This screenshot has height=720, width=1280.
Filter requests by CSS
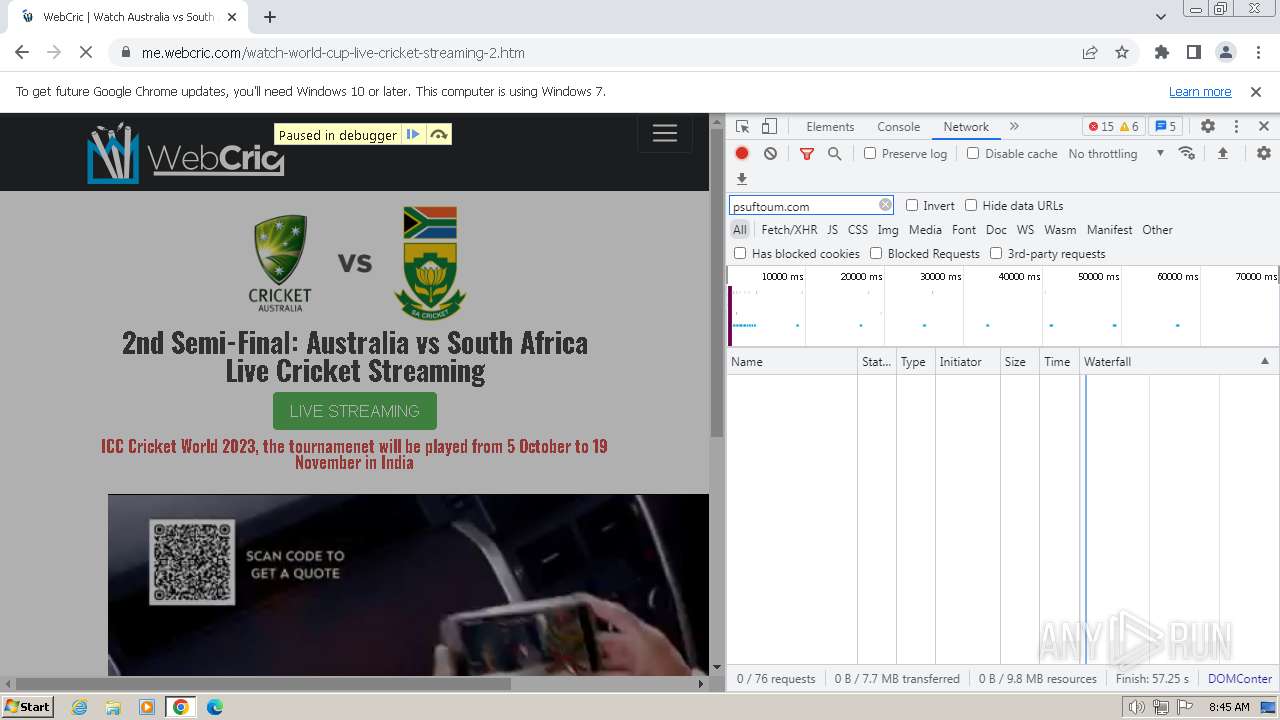pyautogui.click(x=858, y=230)
